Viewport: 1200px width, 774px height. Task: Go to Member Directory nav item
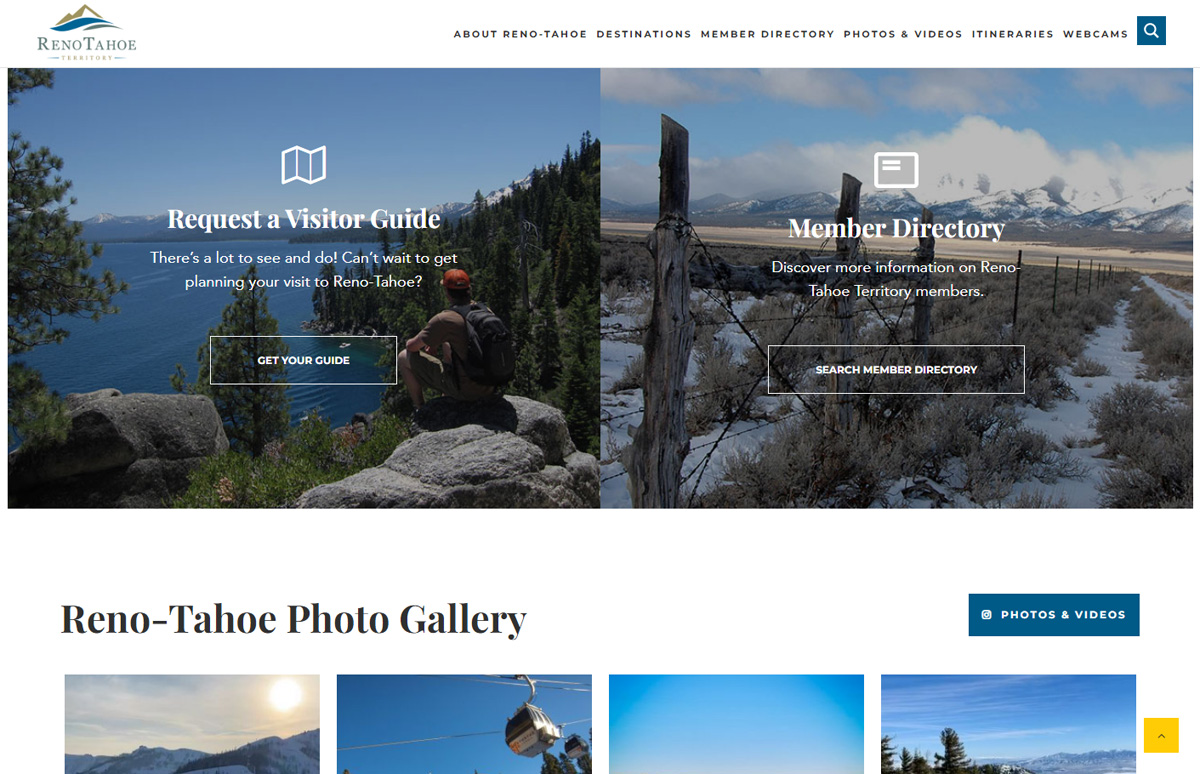click(x=767, y=34)
